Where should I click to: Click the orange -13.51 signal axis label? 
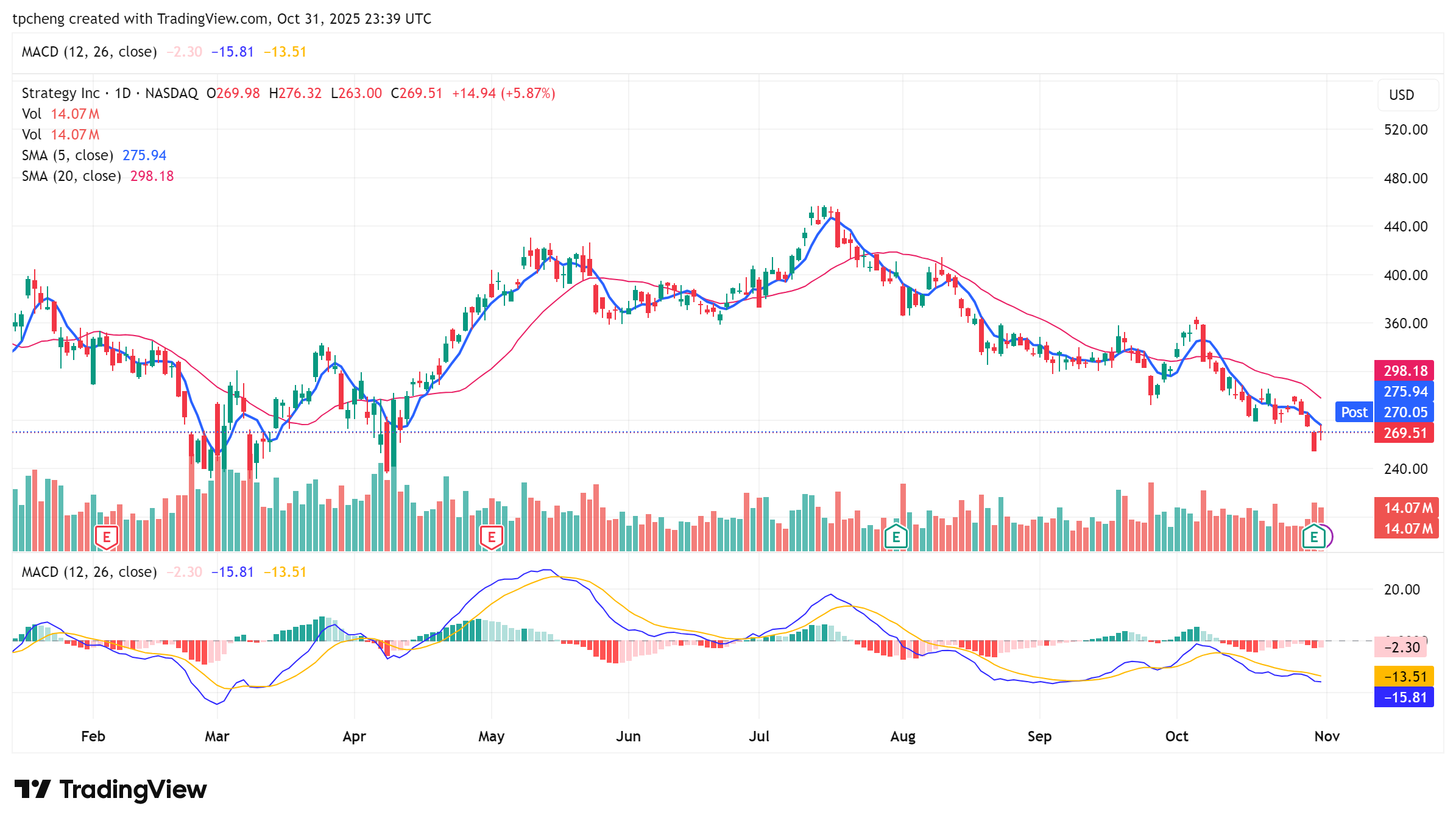[1404, 677]
